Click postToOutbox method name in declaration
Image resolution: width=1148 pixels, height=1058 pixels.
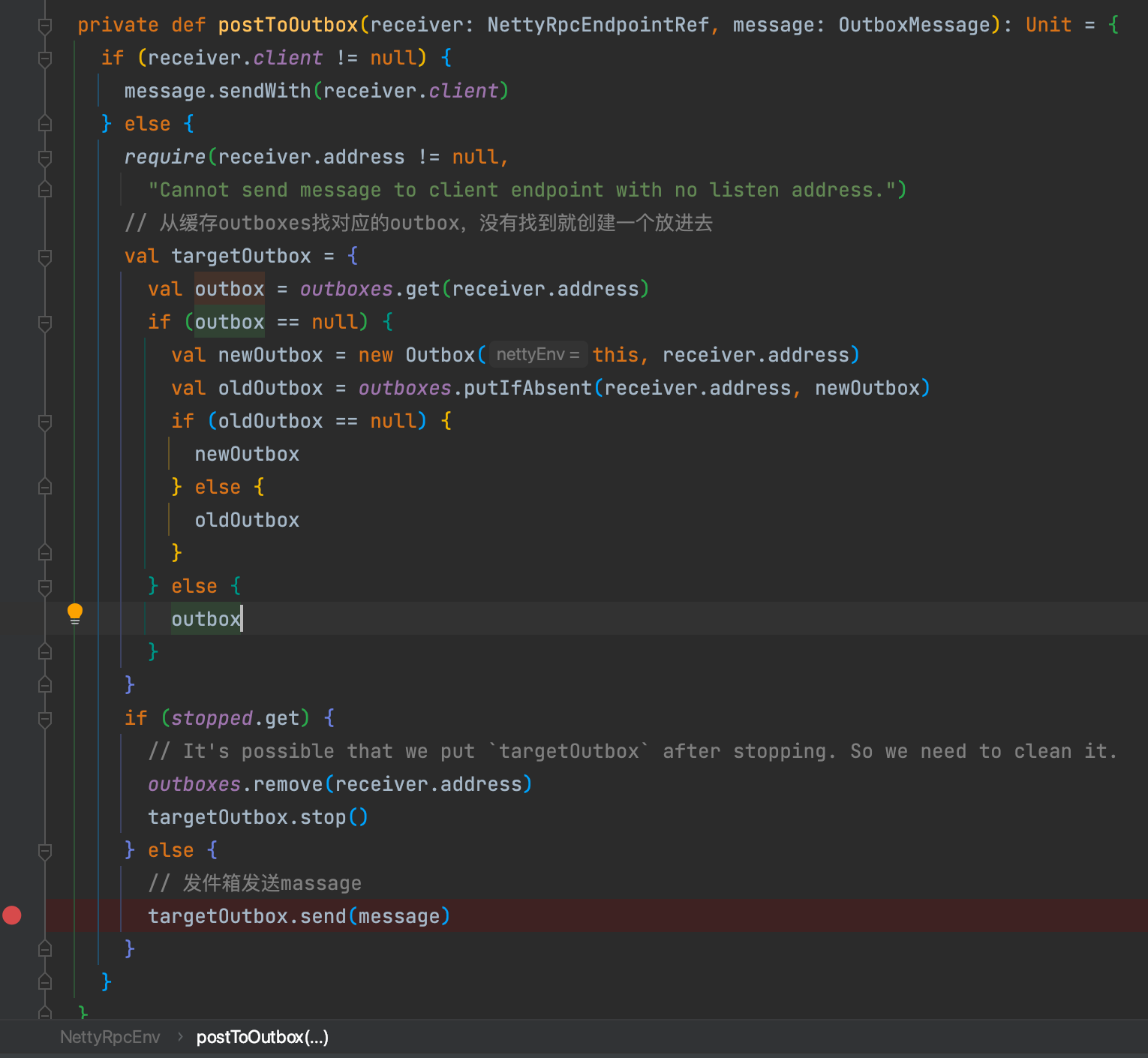point(288,25)
